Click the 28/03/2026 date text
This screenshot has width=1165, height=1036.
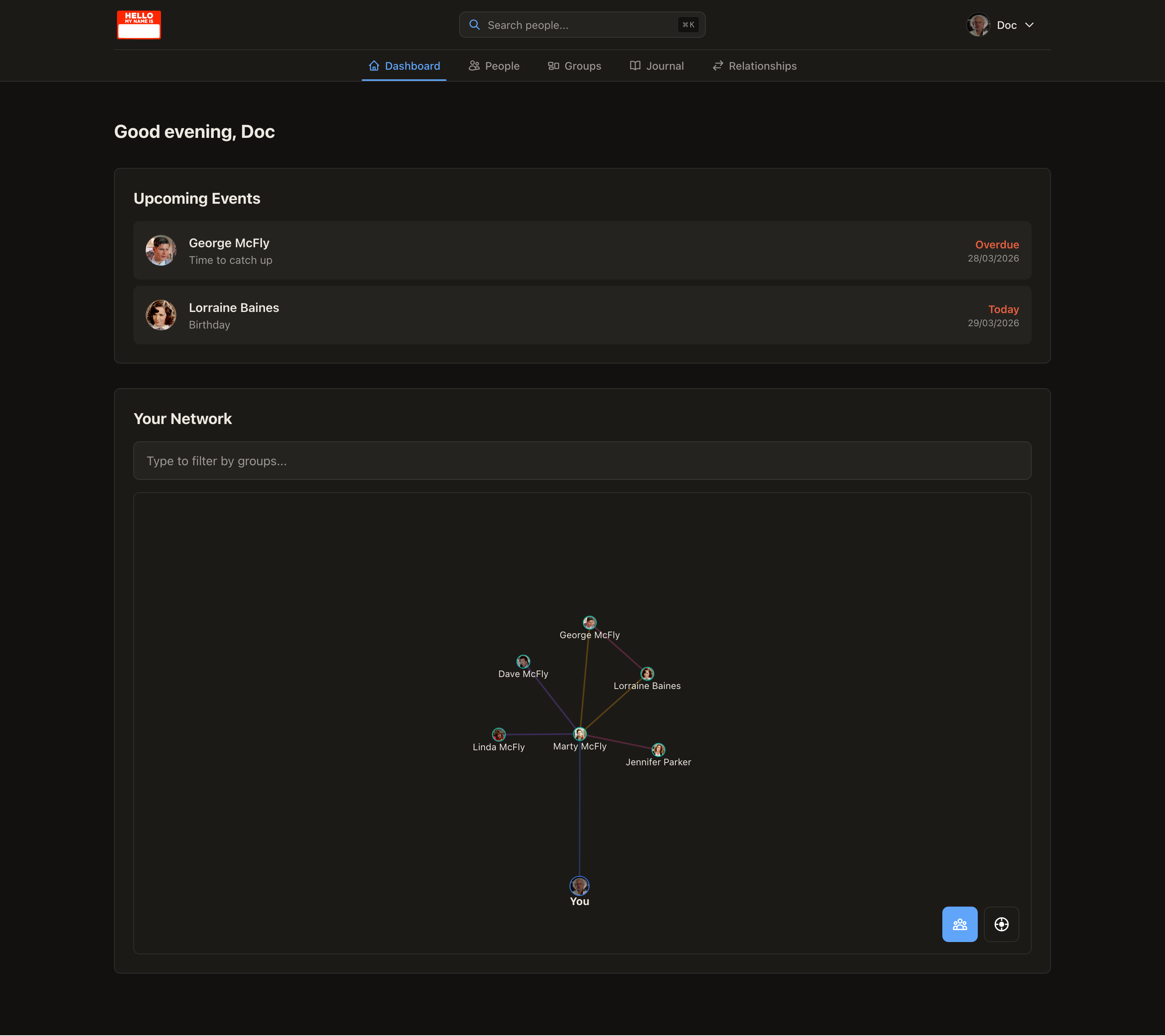point(993,259)
